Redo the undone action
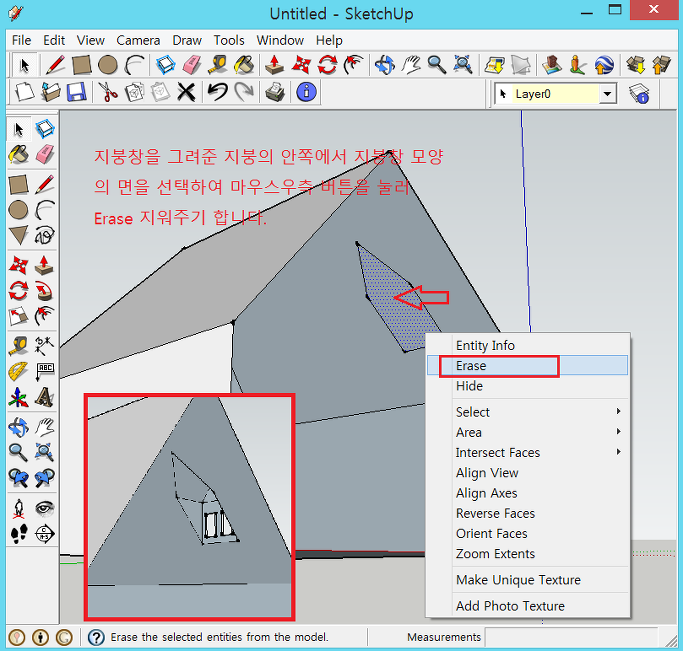Image resolution: width=683 pixels, height=651 pixels. coord(243,92)
